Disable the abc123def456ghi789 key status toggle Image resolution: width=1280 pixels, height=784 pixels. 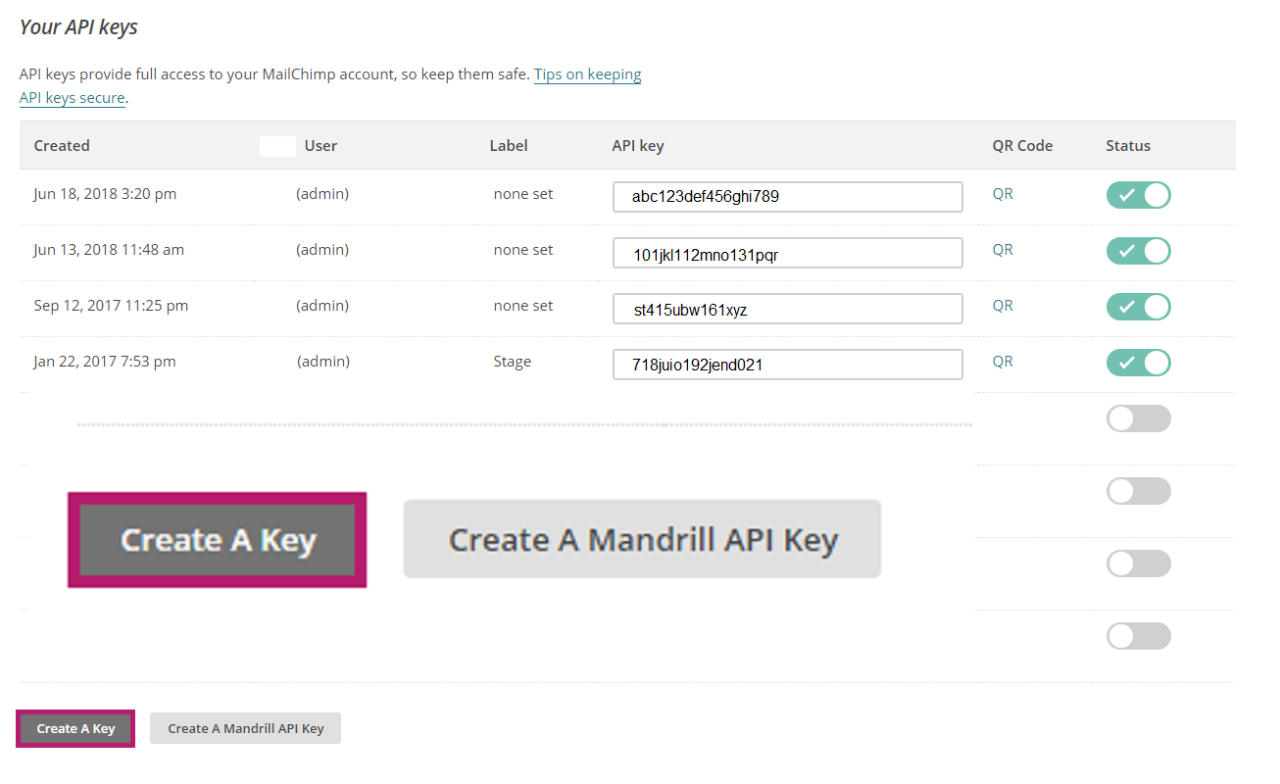pos(1138,195)
